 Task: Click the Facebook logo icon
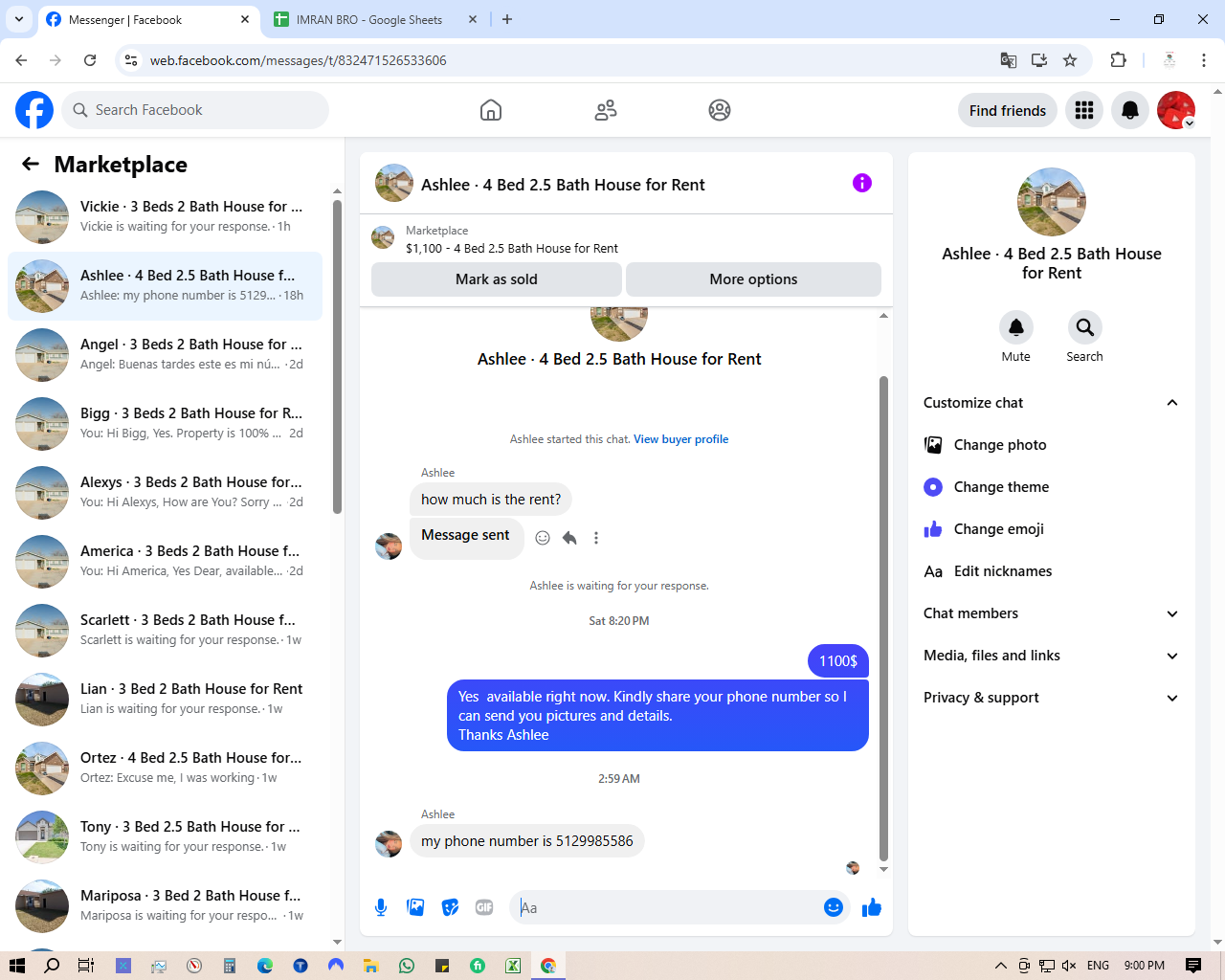(34, 110)
